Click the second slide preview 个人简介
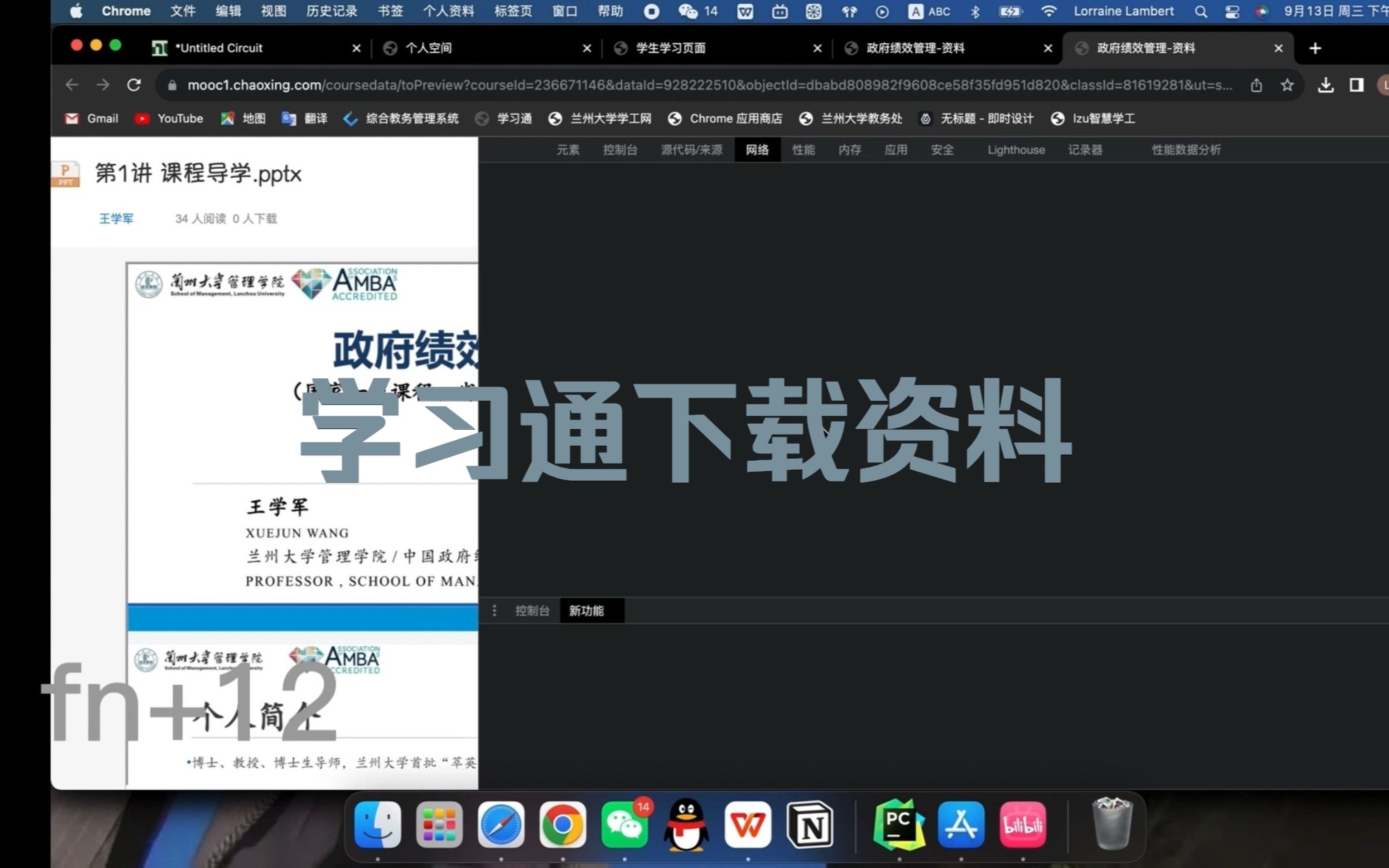1389x868 pixels. point(302,716)
